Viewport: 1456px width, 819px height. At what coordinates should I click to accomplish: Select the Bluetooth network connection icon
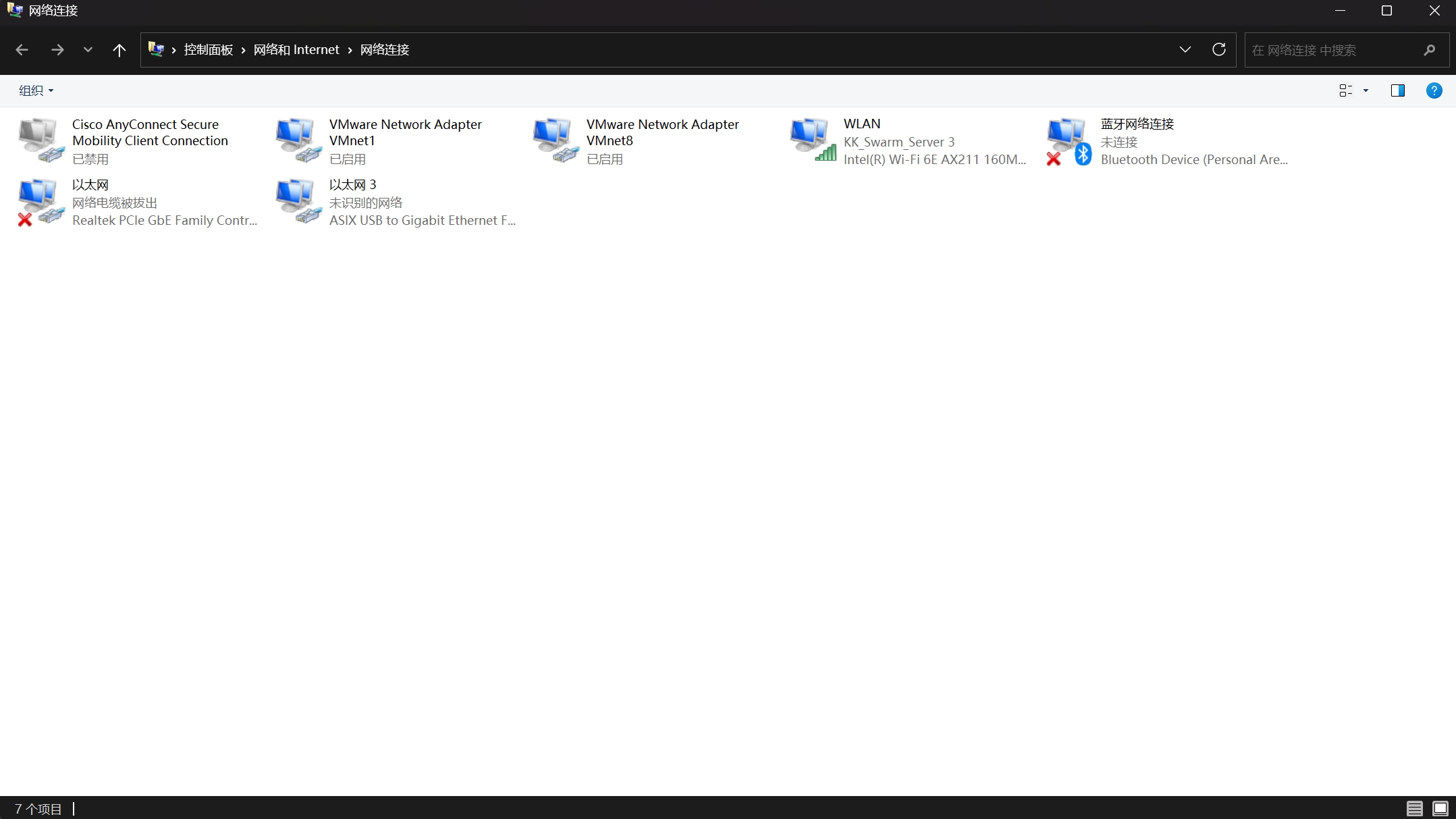click(1070, 141)
